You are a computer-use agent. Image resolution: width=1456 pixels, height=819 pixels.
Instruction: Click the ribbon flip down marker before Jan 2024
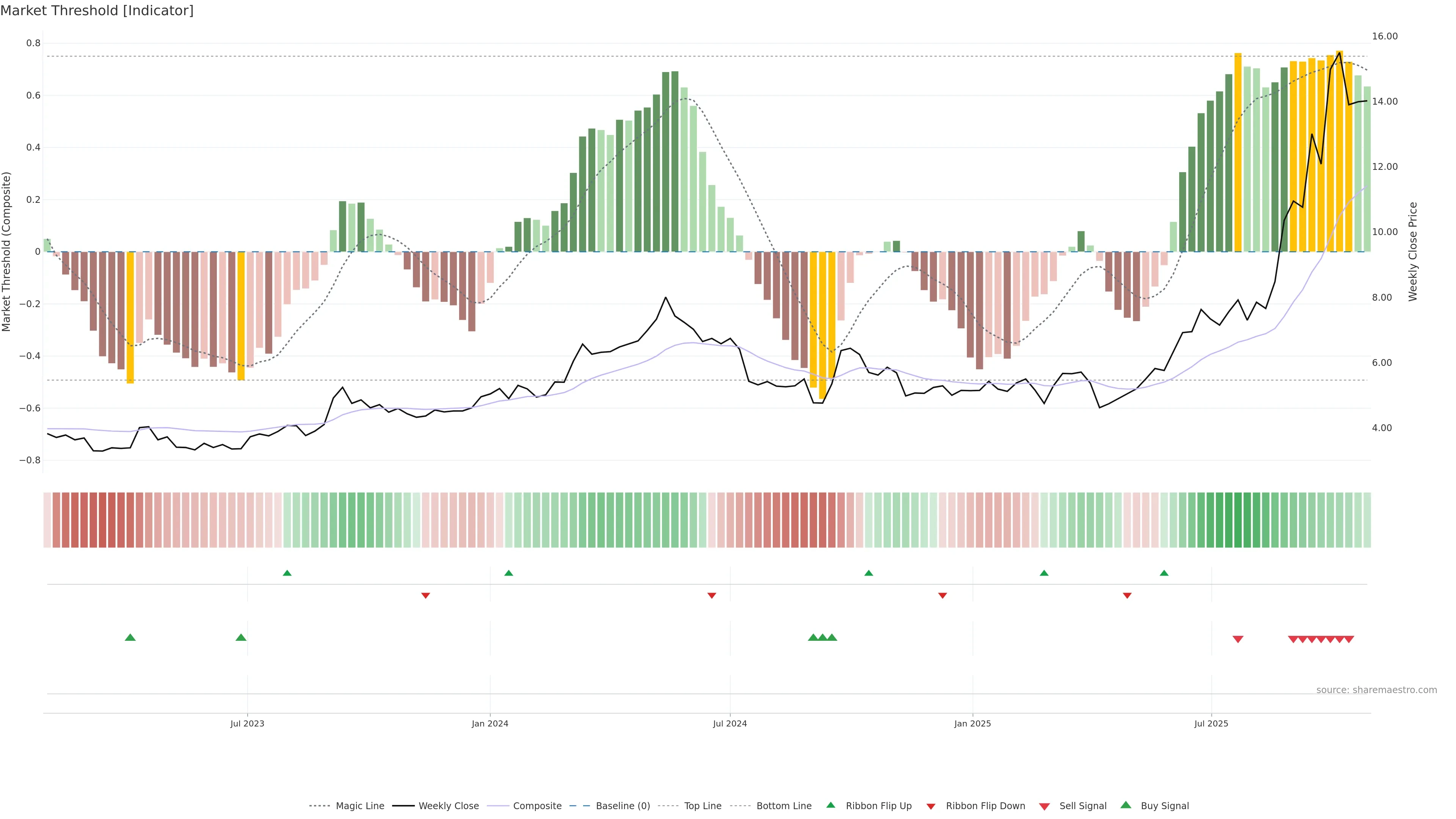[425, 596]
